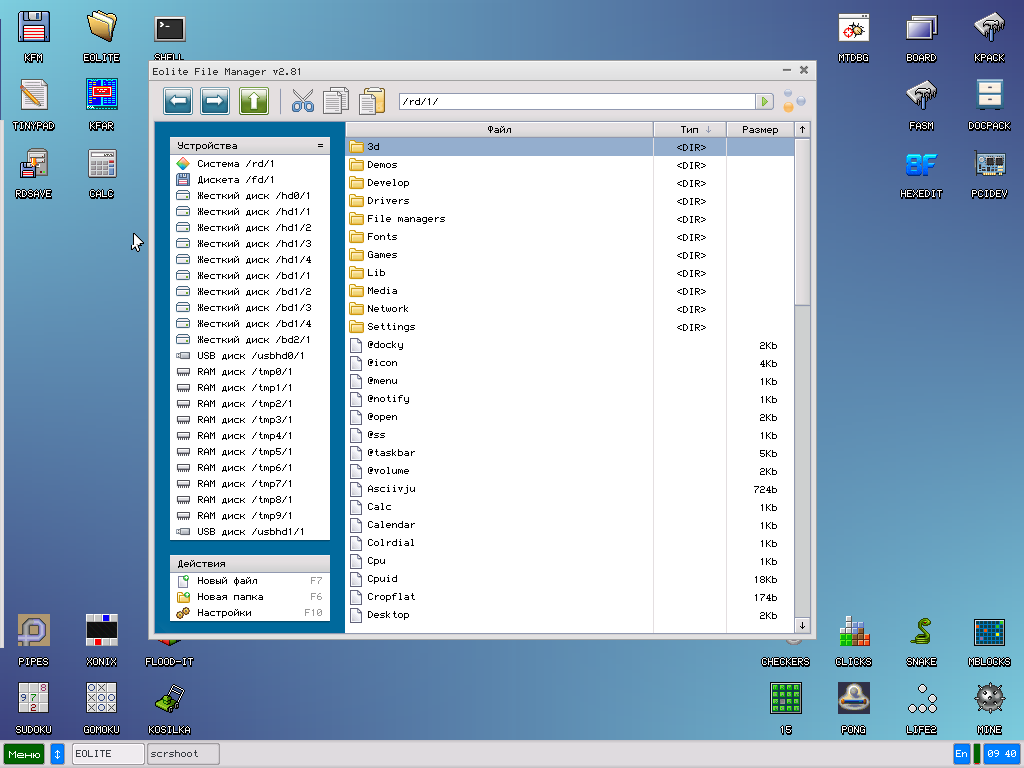This screenshot has width=1024, height=768.
Task: Open TINYPAD text editor icon
Action: (x=33, y=94)
